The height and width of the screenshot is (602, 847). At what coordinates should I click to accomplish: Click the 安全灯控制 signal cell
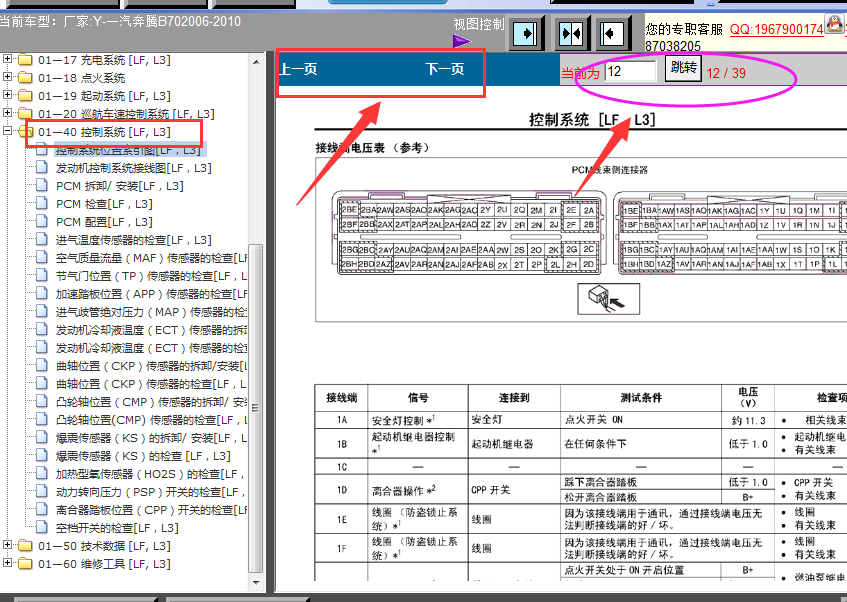[x=418, y=420]
